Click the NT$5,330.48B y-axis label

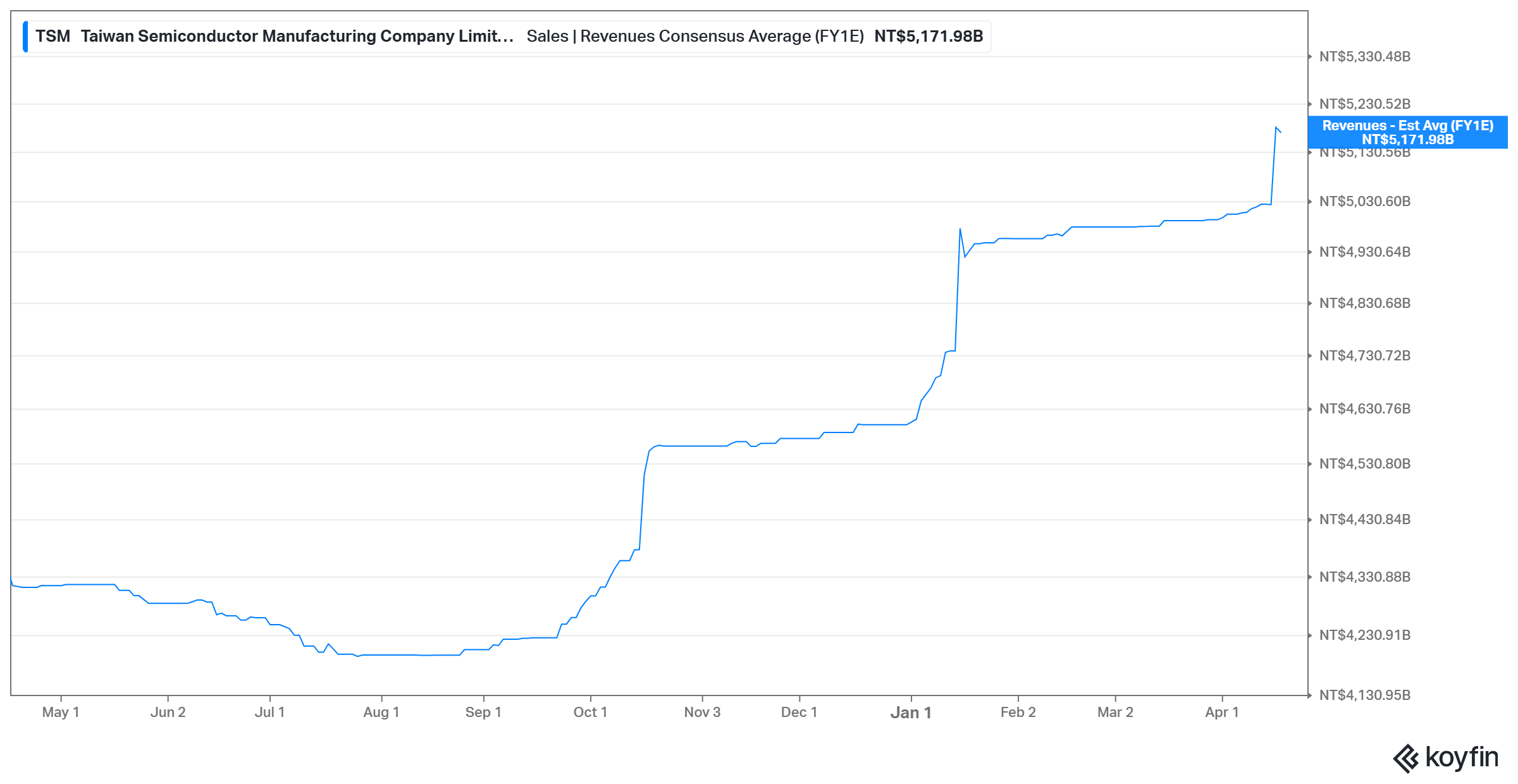(1364, 57)
